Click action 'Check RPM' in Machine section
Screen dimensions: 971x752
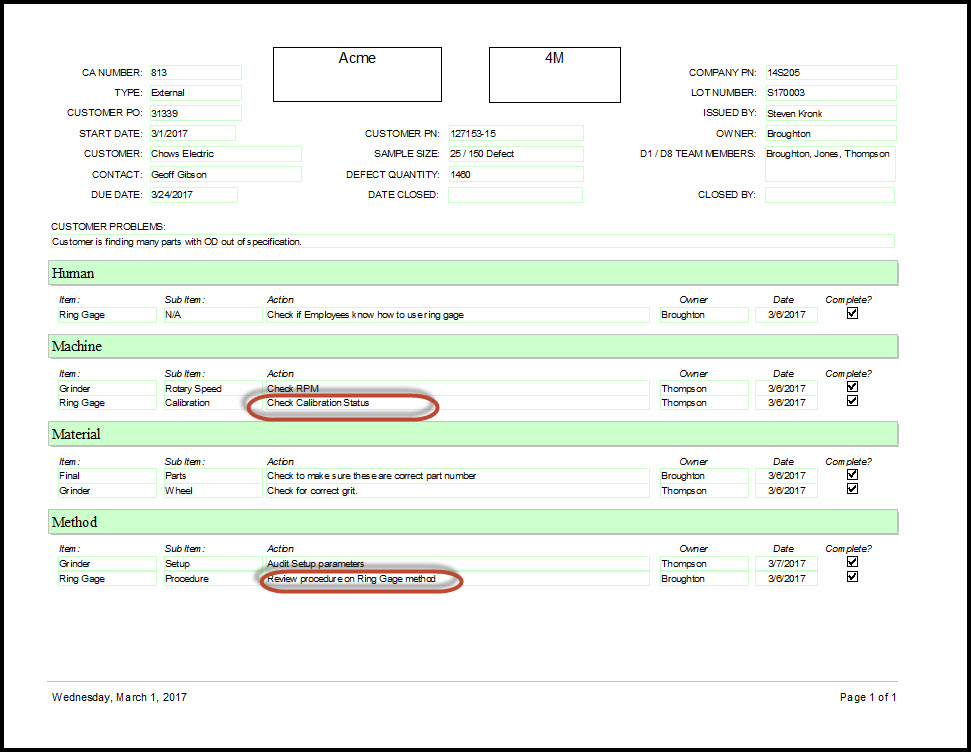457,388
